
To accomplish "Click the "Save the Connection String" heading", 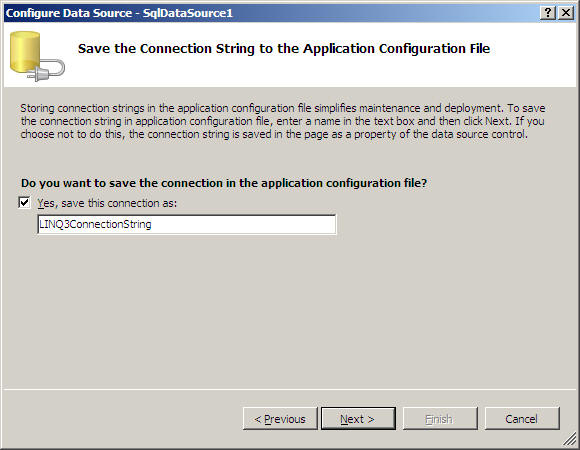I will (284, 48).
